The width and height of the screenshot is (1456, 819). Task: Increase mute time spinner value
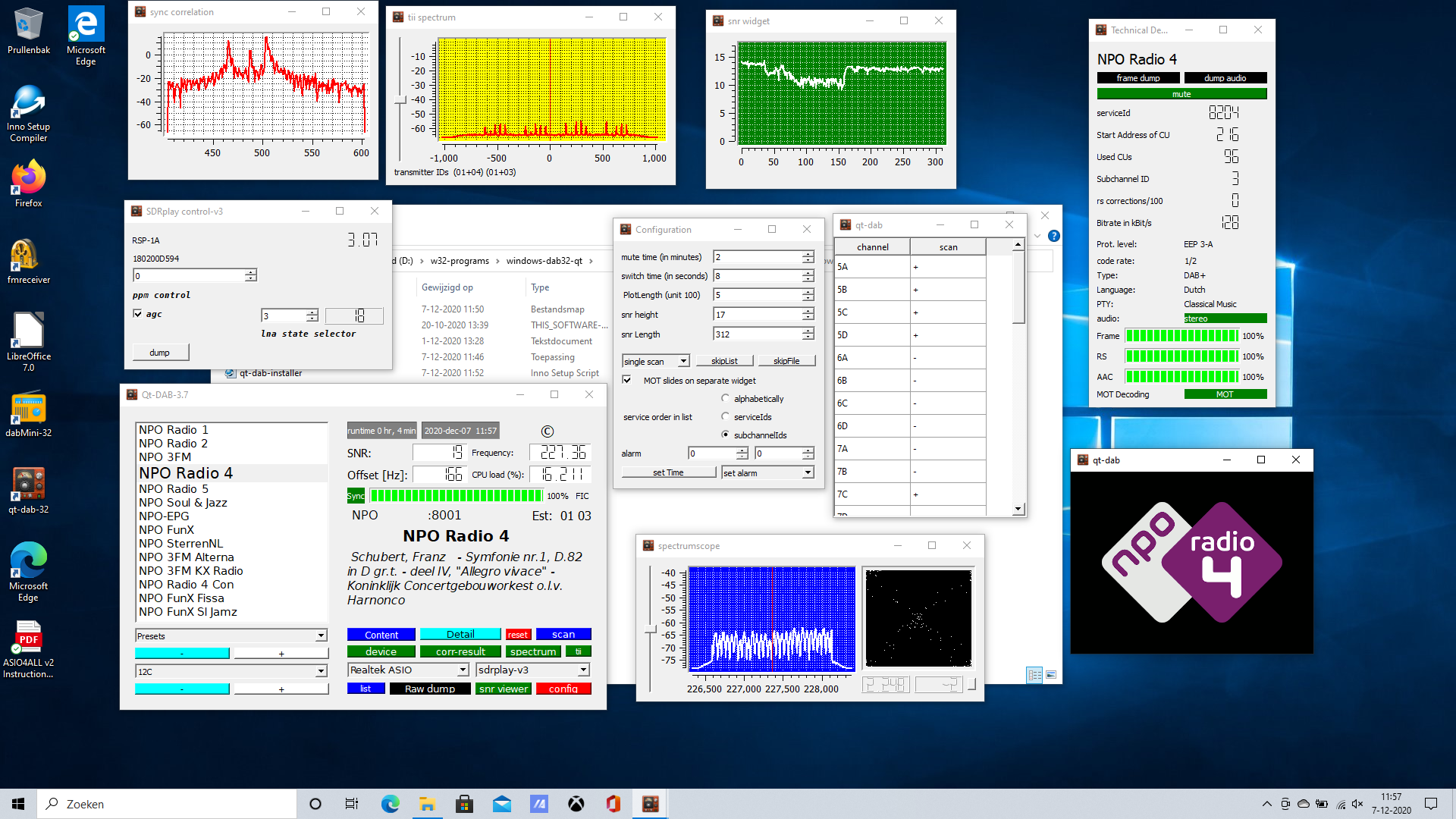[x=808, y=253]
